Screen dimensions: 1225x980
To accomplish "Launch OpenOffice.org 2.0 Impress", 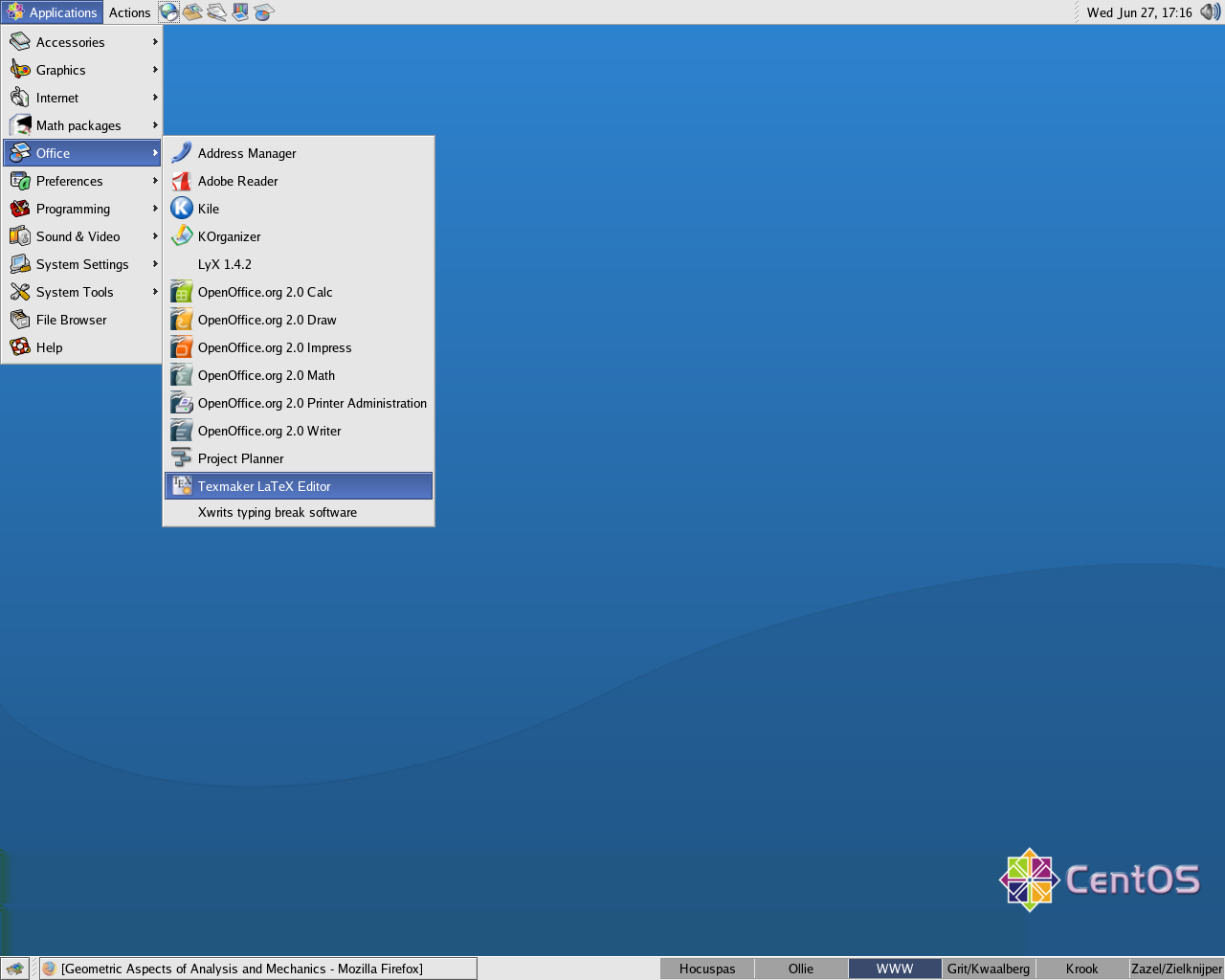I will (x=299, y=347).
